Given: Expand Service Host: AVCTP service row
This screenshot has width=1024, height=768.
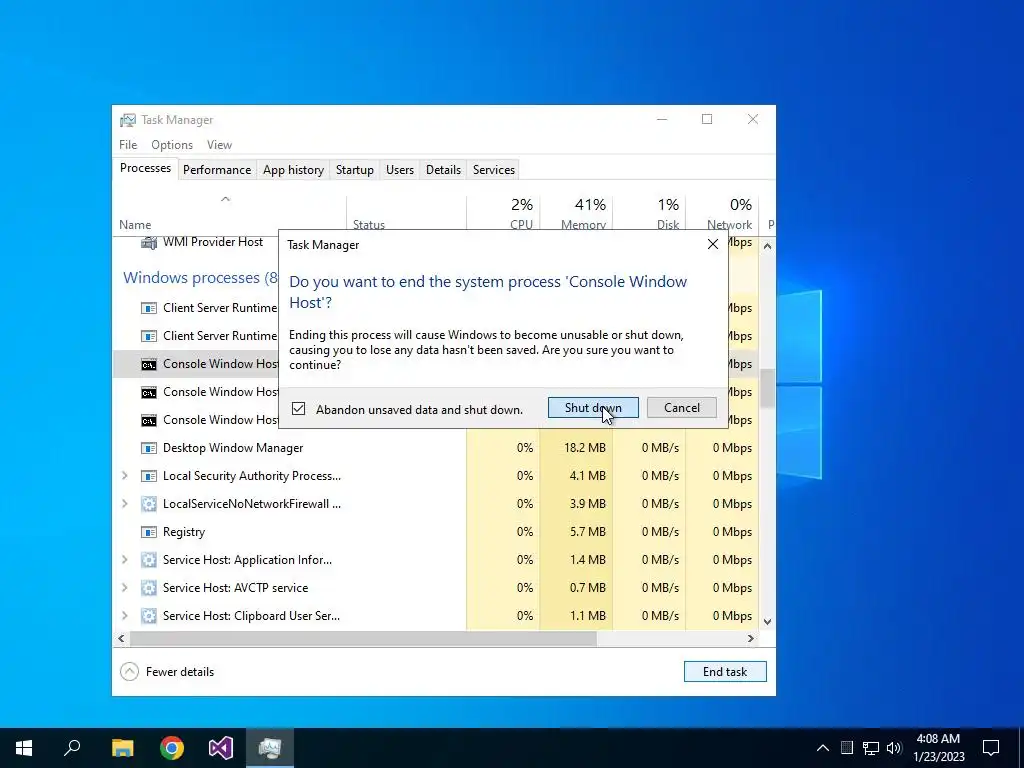Looking at the screenshot, I should [125, 588].
